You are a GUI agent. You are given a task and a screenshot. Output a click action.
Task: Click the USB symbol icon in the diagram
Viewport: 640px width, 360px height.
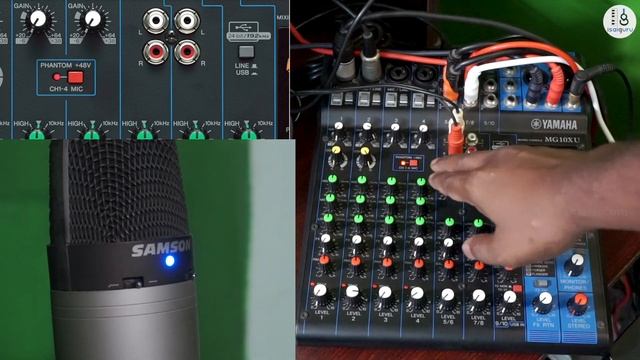click(244, 28)
